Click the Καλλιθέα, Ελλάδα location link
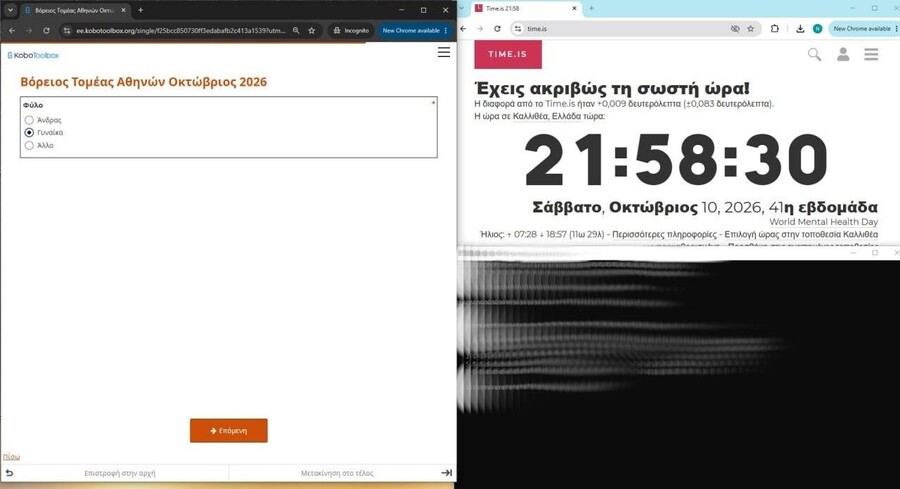This screenshot has height=489, width=900. 547,116
